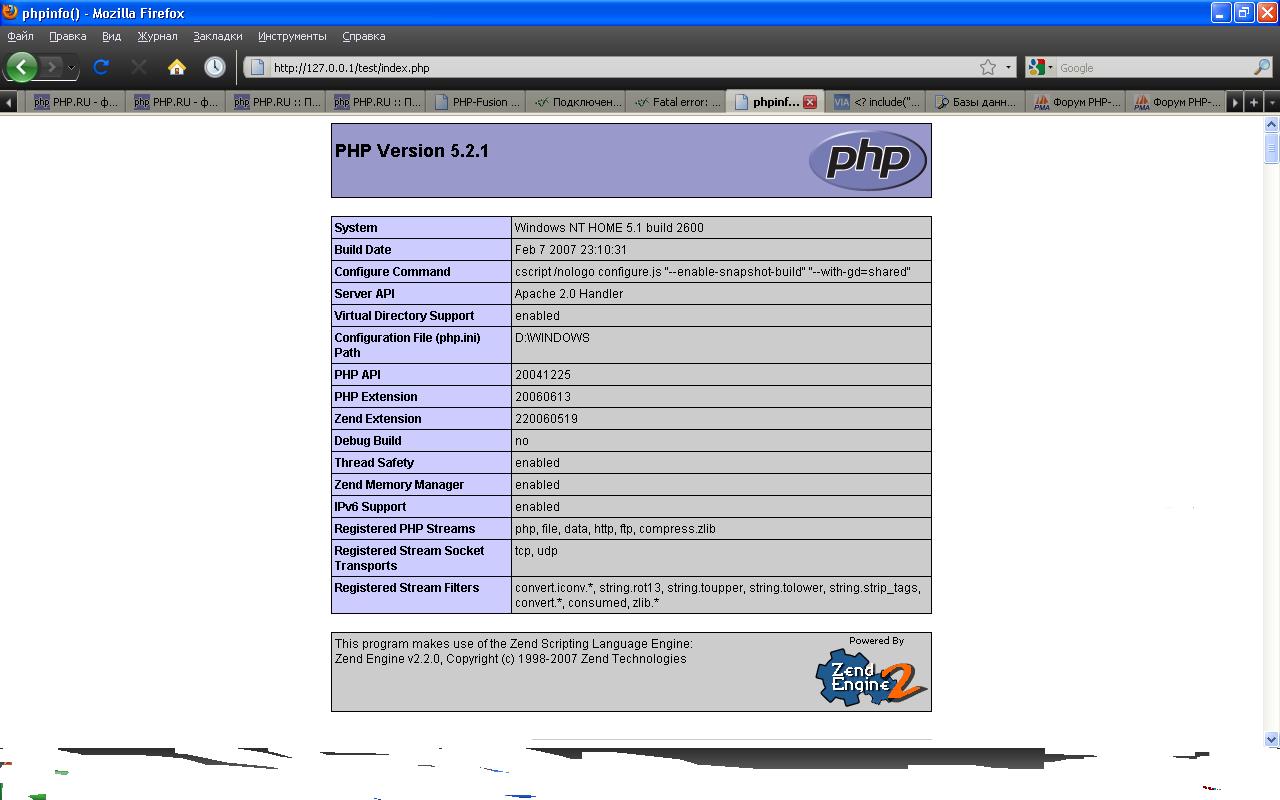Switch to the PHP-Fusion tab
This screenshot has width=1280, height=800.
coord(476,102)
